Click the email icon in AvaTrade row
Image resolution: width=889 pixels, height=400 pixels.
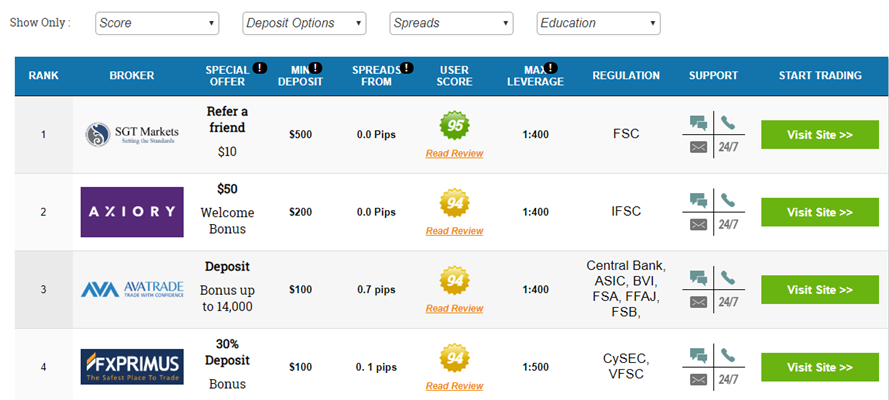pos(698,303)
